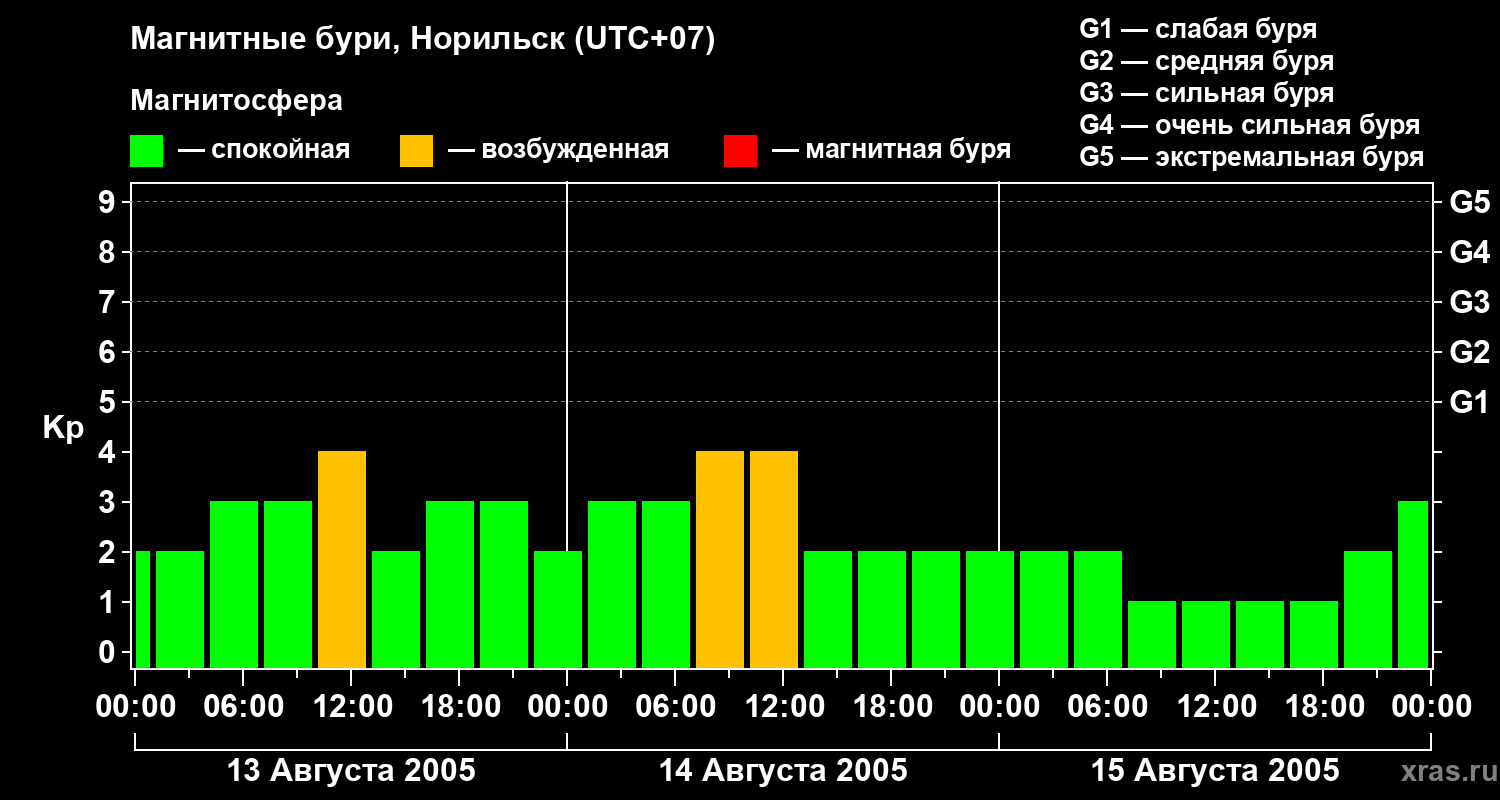Click the 'Kp' axis title
The height and width of the screenshot is (800, 1500).
pyautogui.click(x=63, y=428)
